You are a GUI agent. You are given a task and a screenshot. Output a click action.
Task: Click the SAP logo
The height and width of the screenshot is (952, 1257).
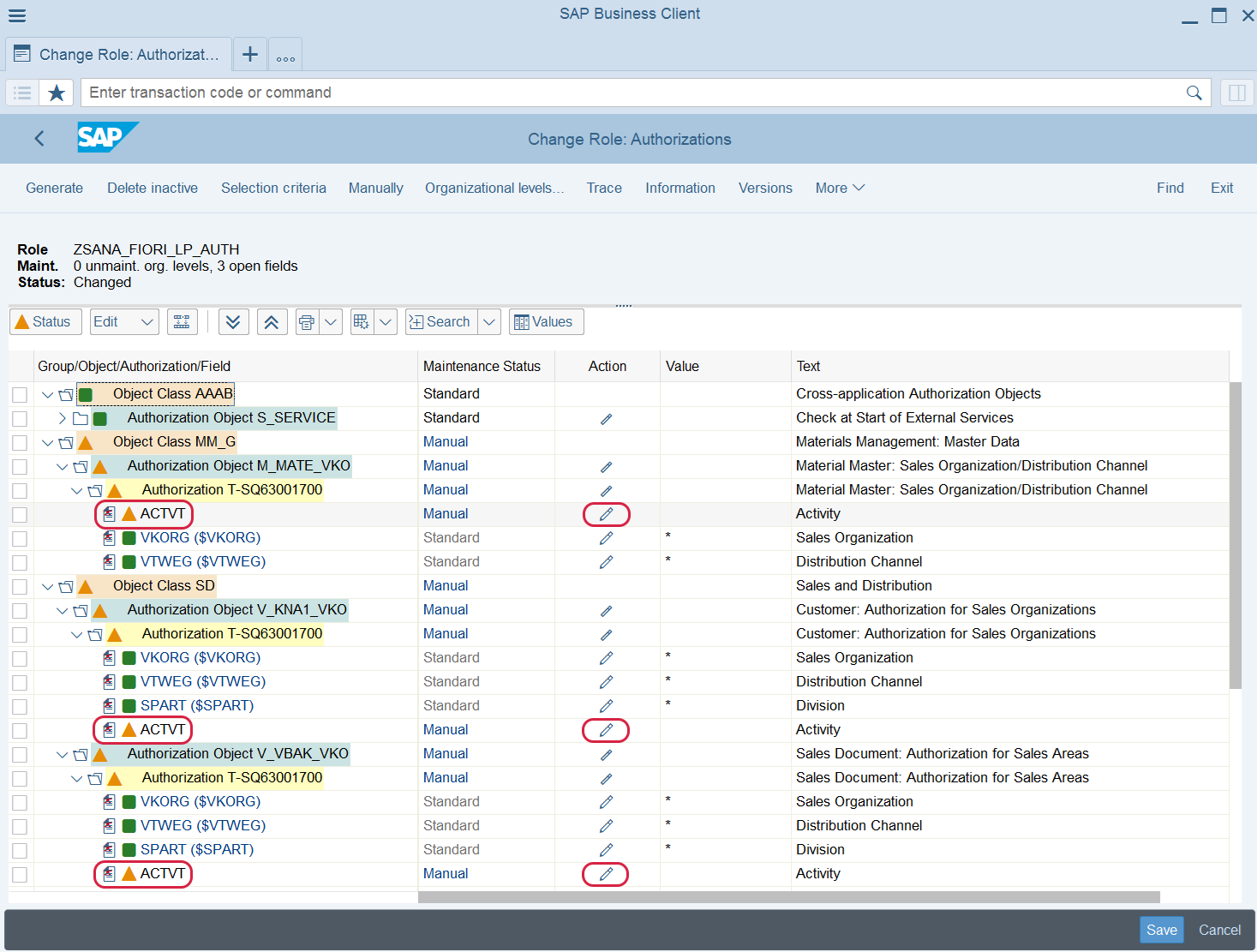[x=107, y=137]
